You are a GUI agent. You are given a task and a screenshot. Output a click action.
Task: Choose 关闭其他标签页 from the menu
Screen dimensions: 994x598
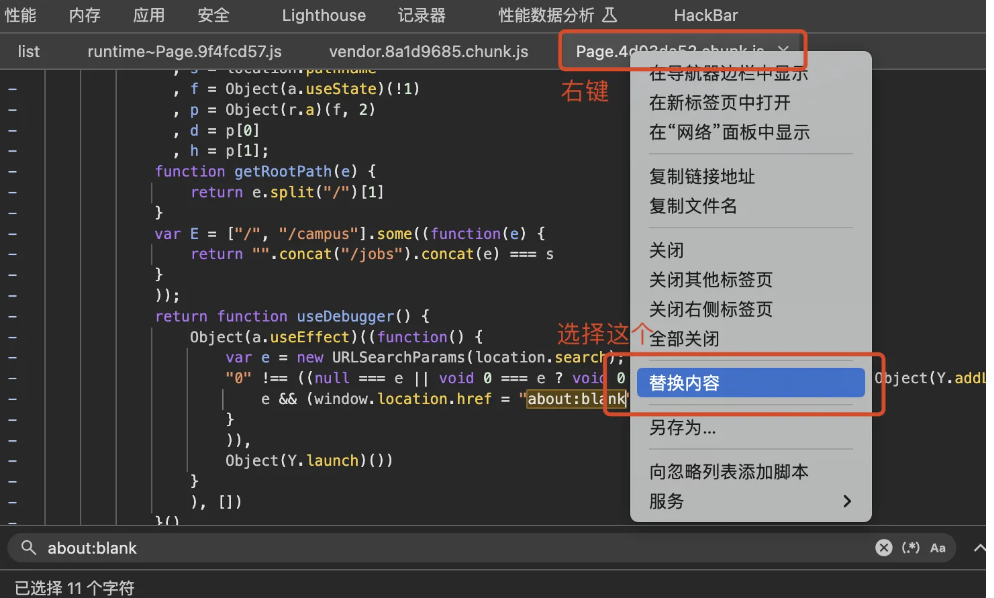(711, 280)
